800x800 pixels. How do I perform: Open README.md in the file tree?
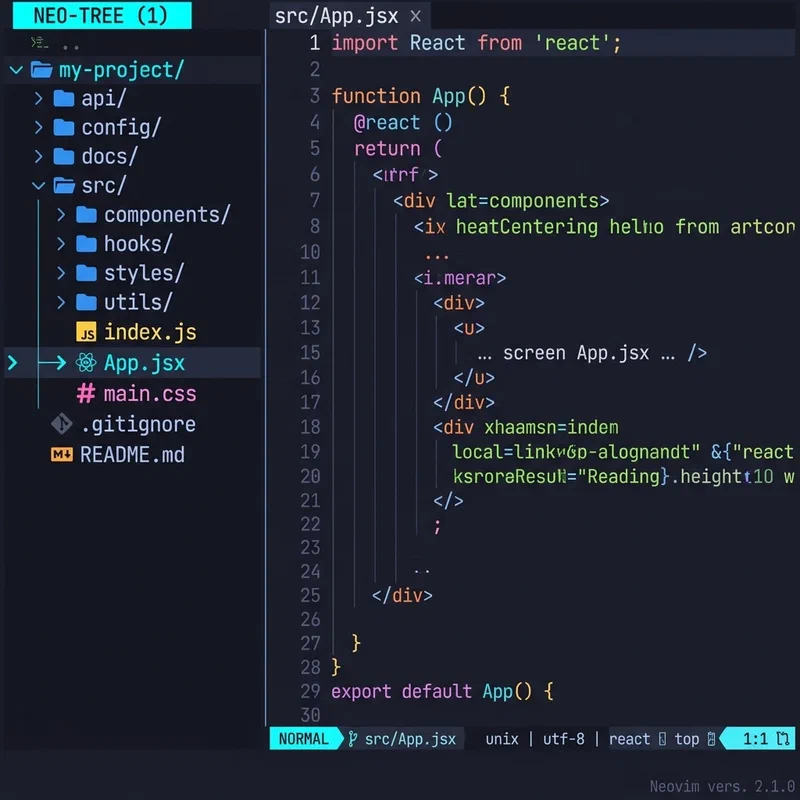(x=132, y=455)
